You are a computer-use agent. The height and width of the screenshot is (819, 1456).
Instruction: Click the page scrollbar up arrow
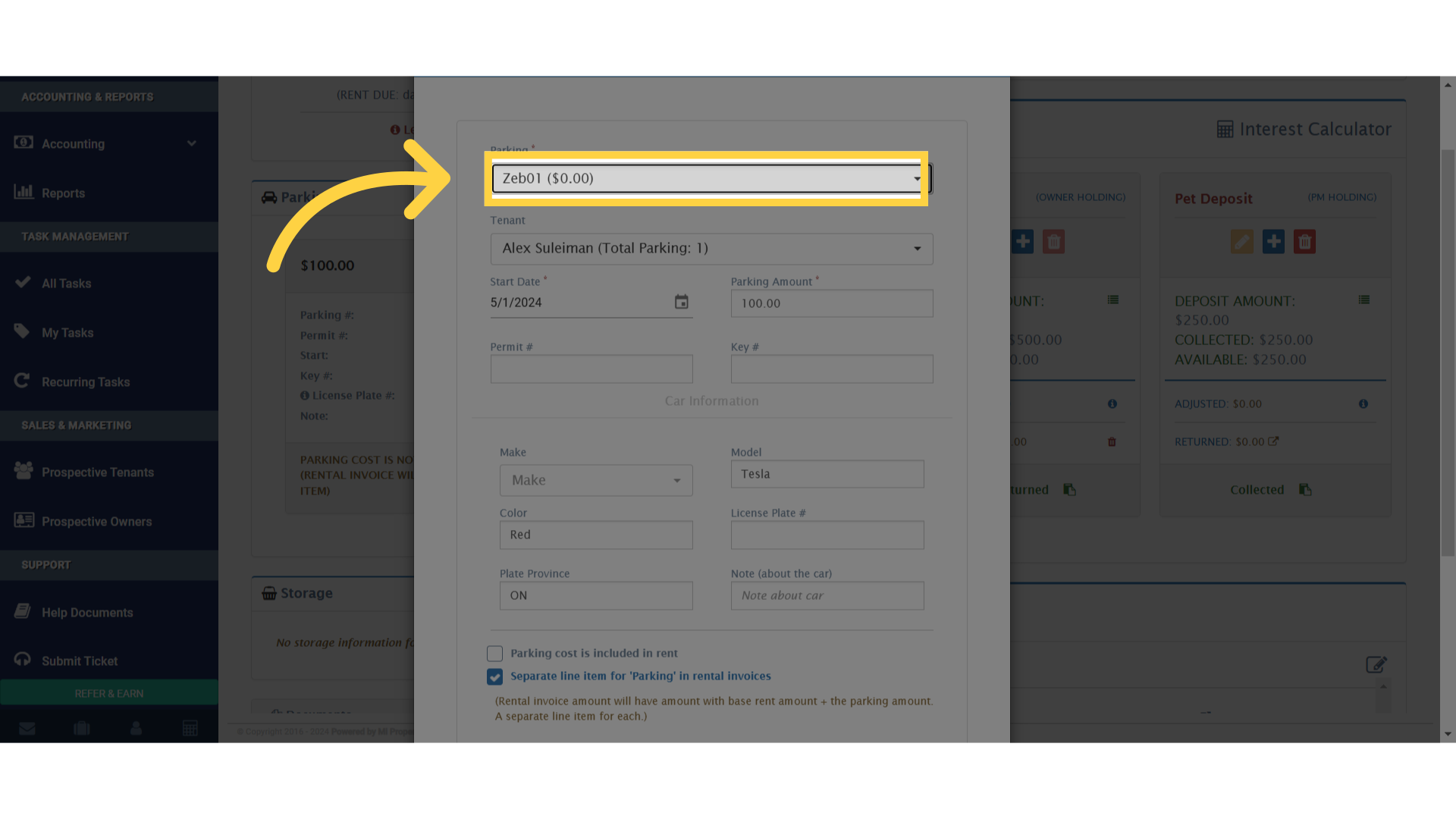tap(1448, 85)
